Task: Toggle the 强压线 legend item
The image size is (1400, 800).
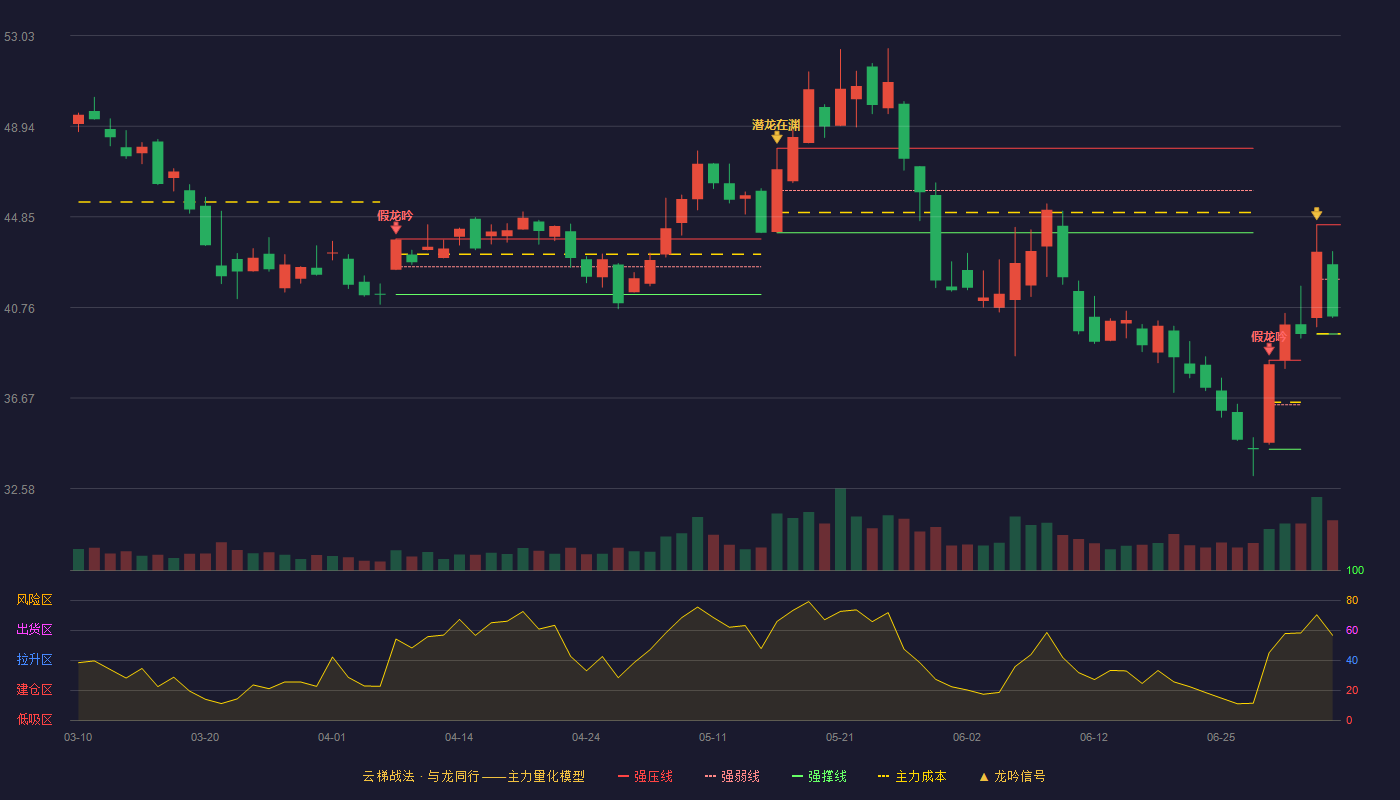Action: [645, 776]
